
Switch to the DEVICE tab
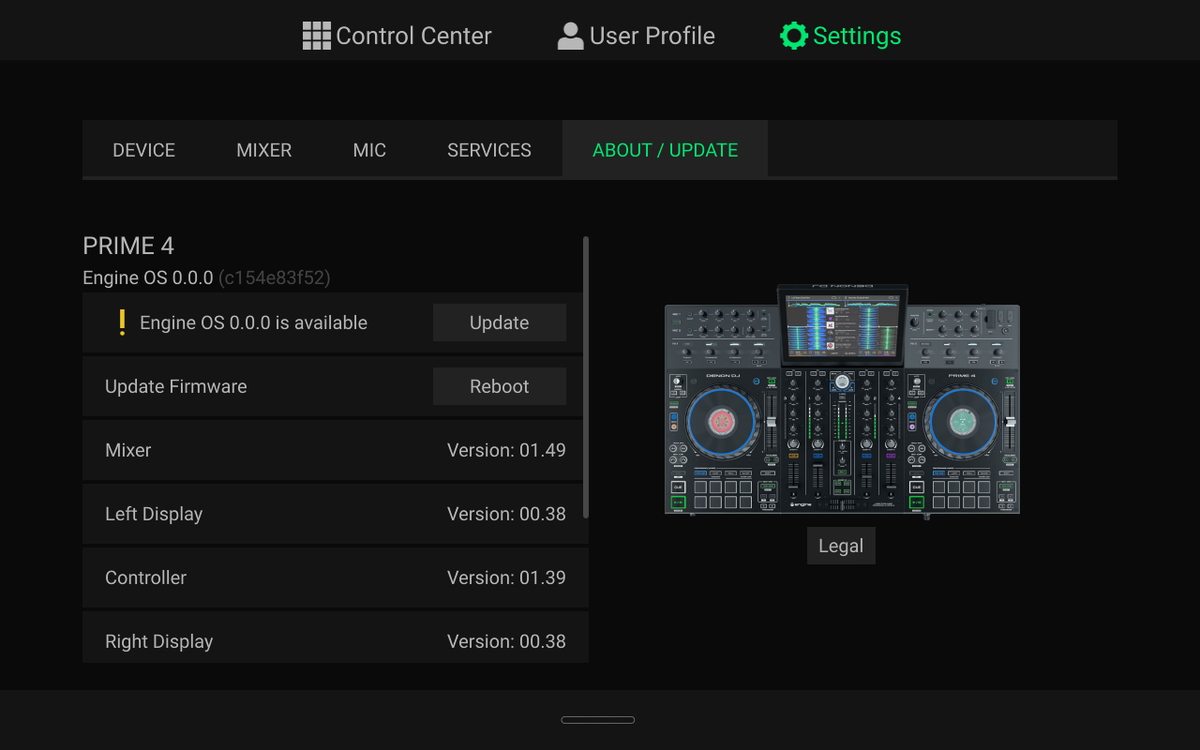(144, 150)
